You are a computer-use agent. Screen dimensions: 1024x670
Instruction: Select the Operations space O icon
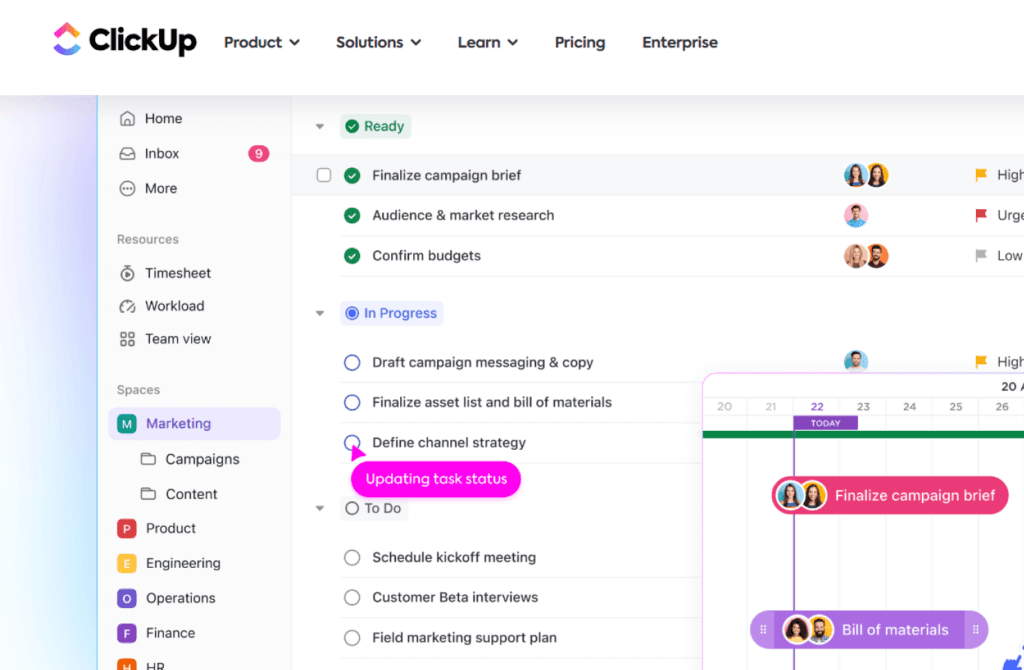pos(127,598)
